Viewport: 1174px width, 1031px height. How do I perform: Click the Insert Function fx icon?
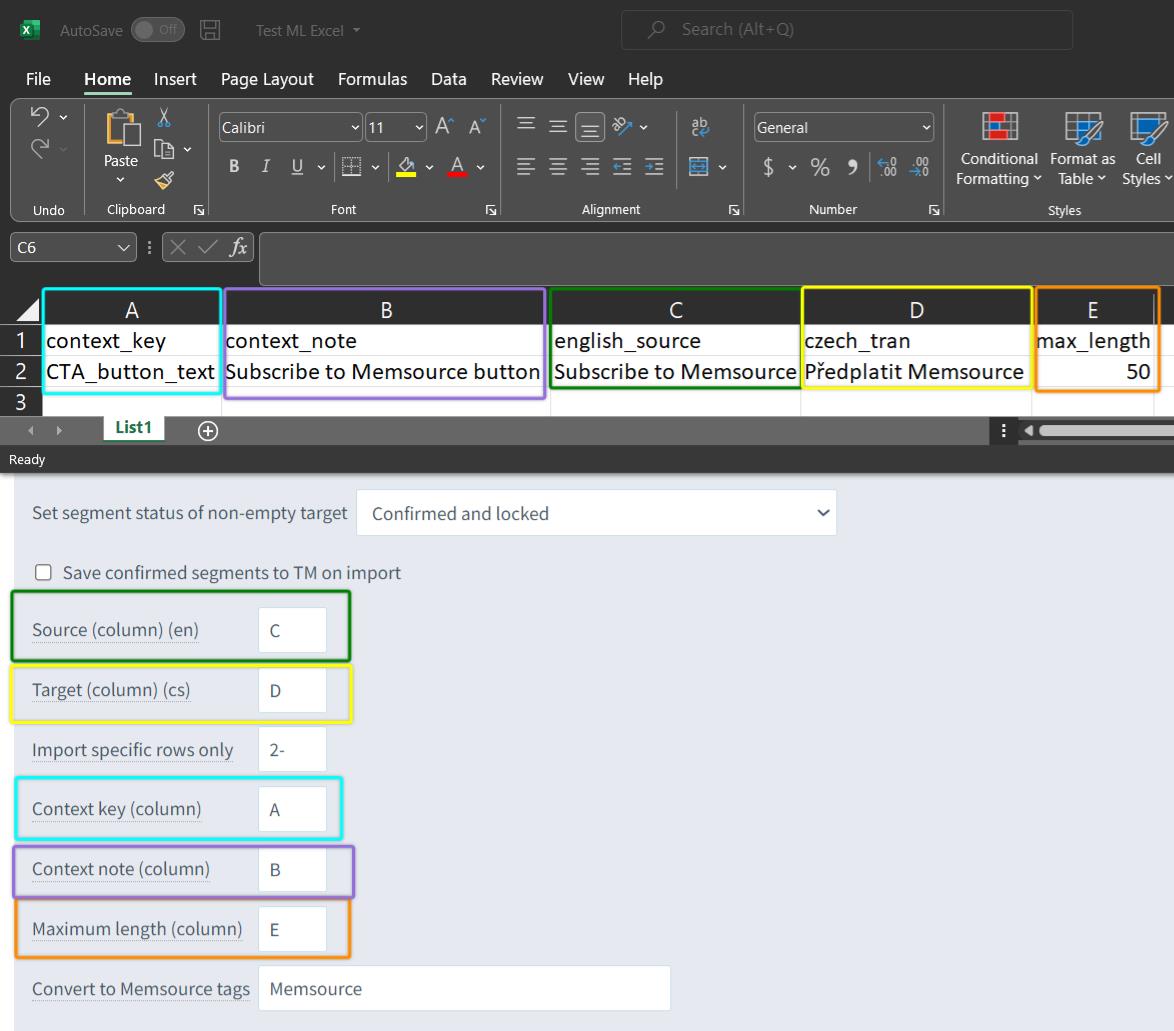238,247
